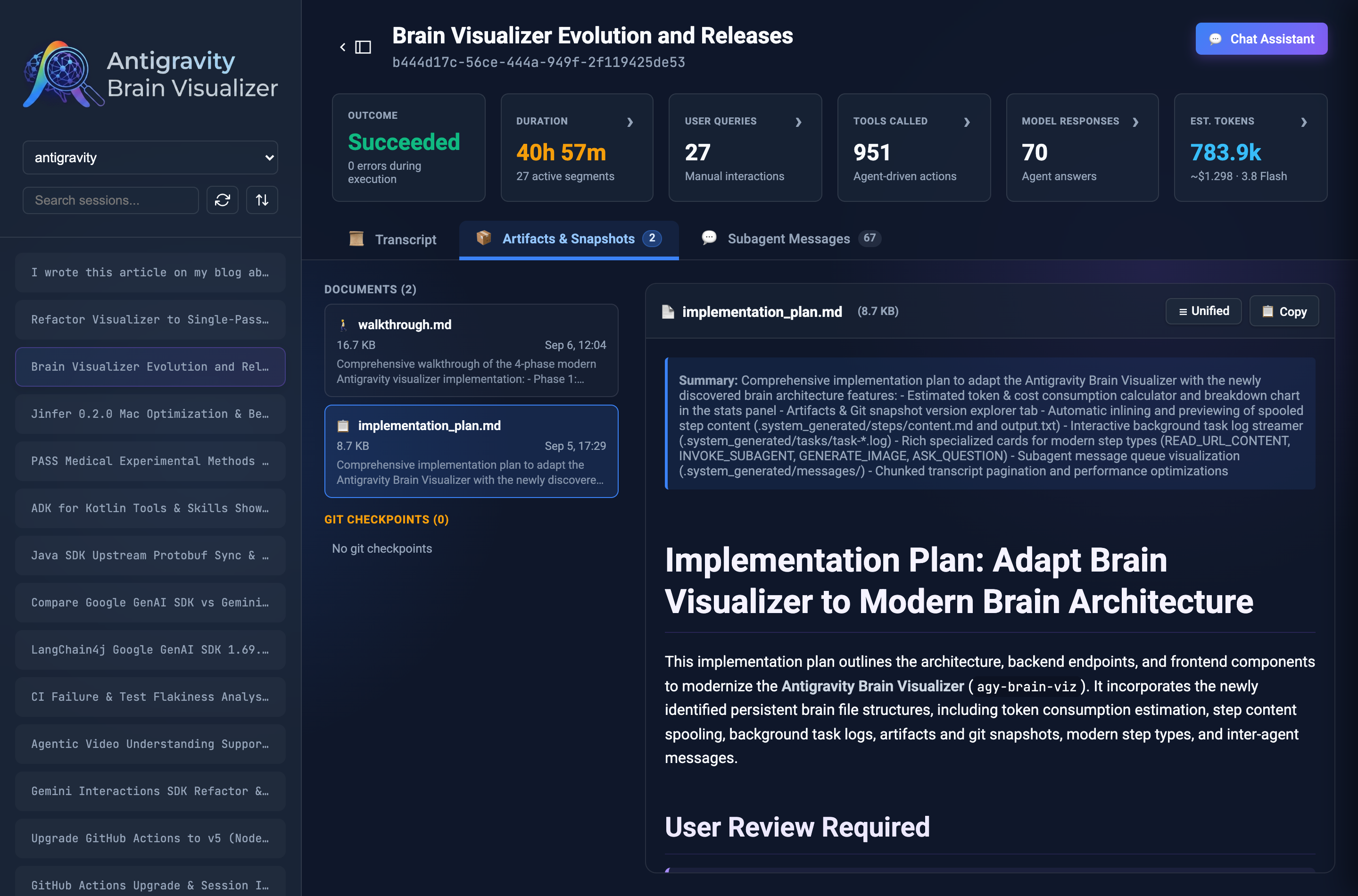Expand the Duration stat card chevron

630,122
